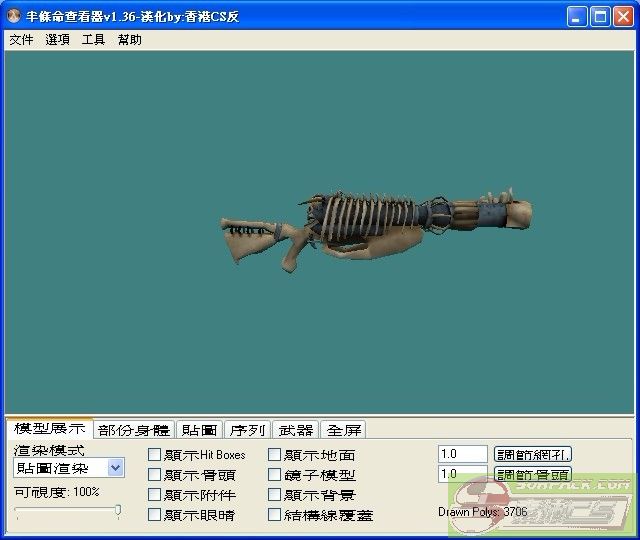Expand the 渲染模式 render mode dropdown

115,468
